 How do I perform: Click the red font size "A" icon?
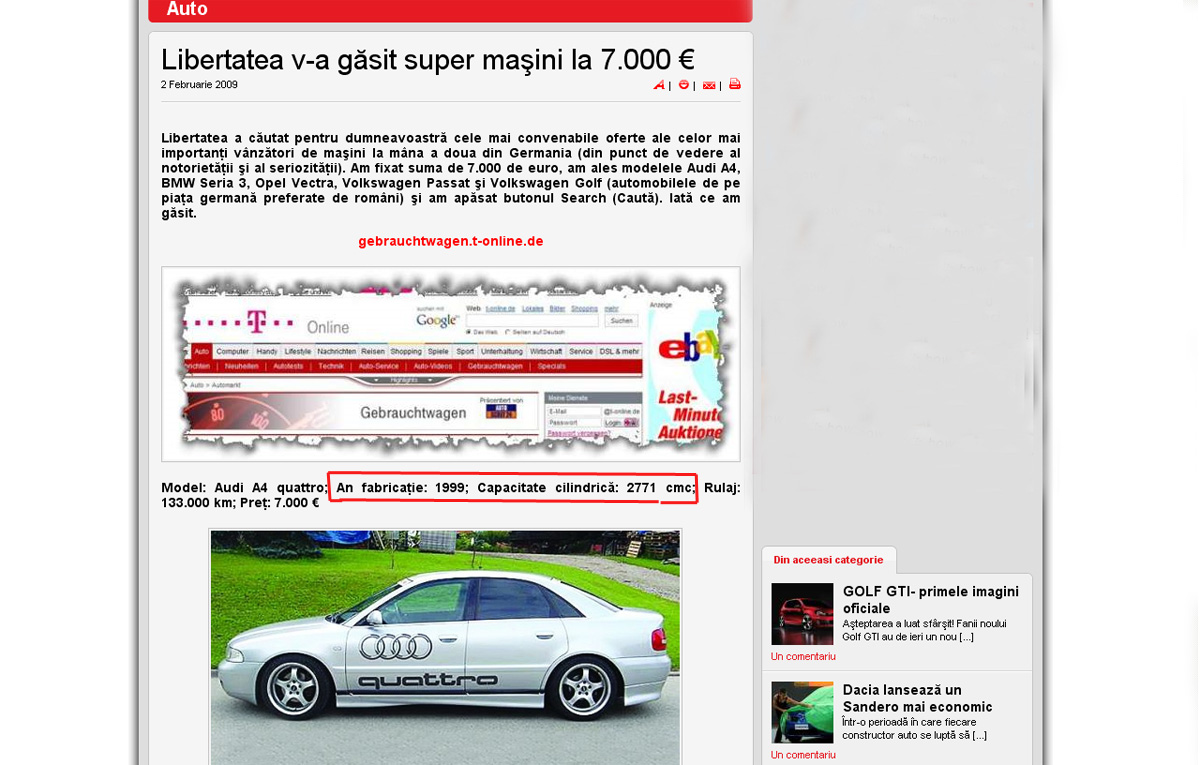click(659, 85)
